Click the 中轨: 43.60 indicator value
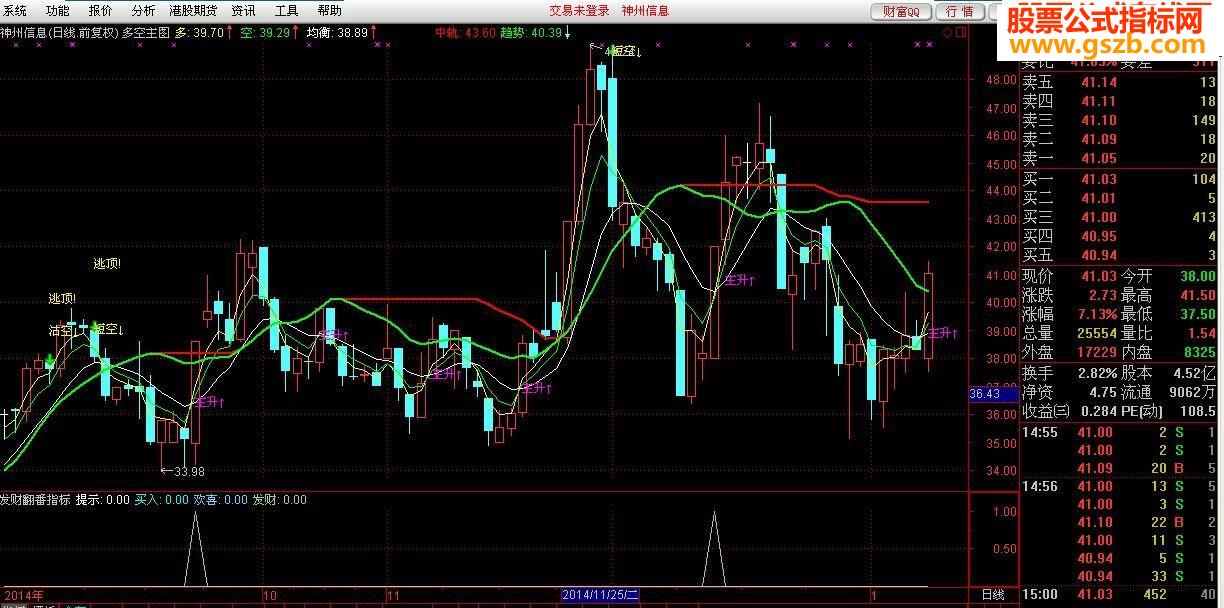Viewport: 1224px width, 608px height. click(466, 33)
